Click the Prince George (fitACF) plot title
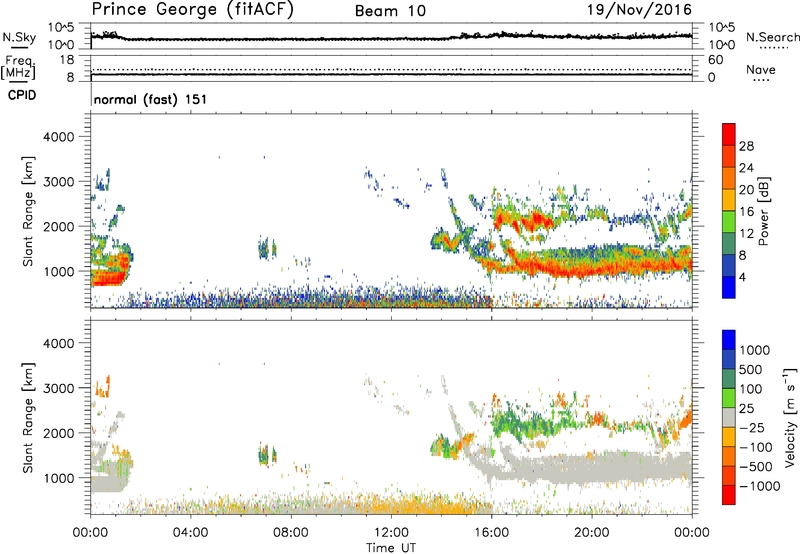Image resolution: width=800 pixels, height=554 pixels. tap(192, 10)
